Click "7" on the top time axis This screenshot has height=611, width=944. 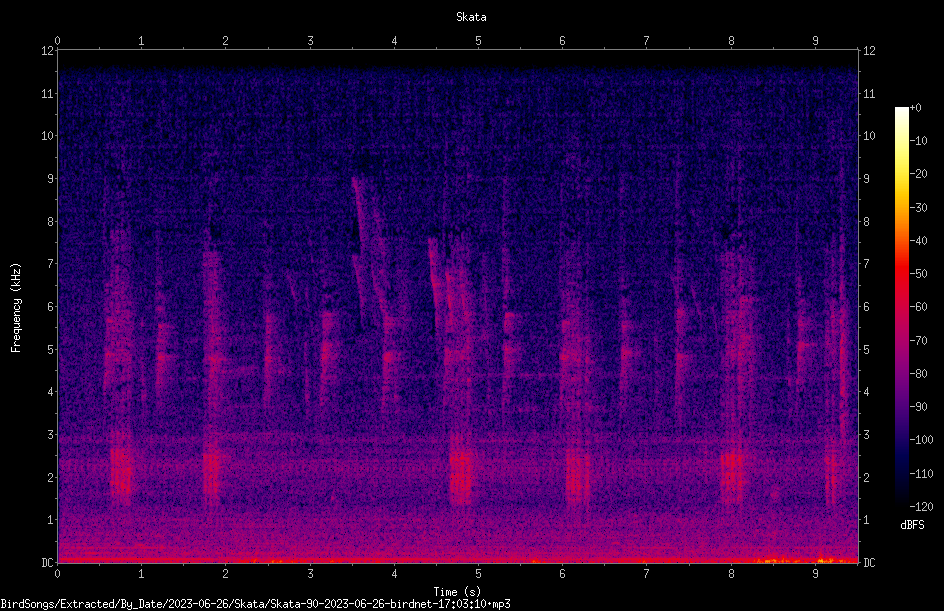pyautogui.click(x=647, y=41)
